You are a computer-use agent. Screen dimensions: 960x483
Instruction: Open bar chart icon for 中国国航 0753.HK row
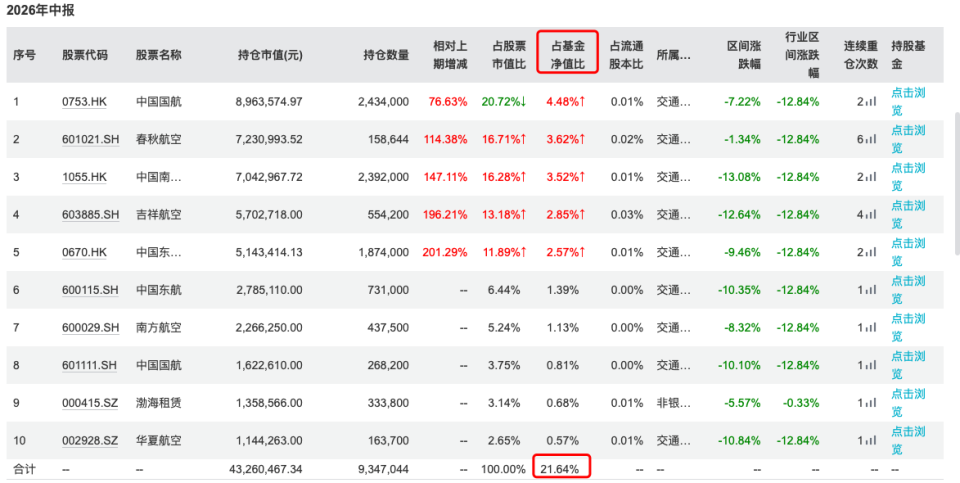pyautogui.click(x=872, y=102)
